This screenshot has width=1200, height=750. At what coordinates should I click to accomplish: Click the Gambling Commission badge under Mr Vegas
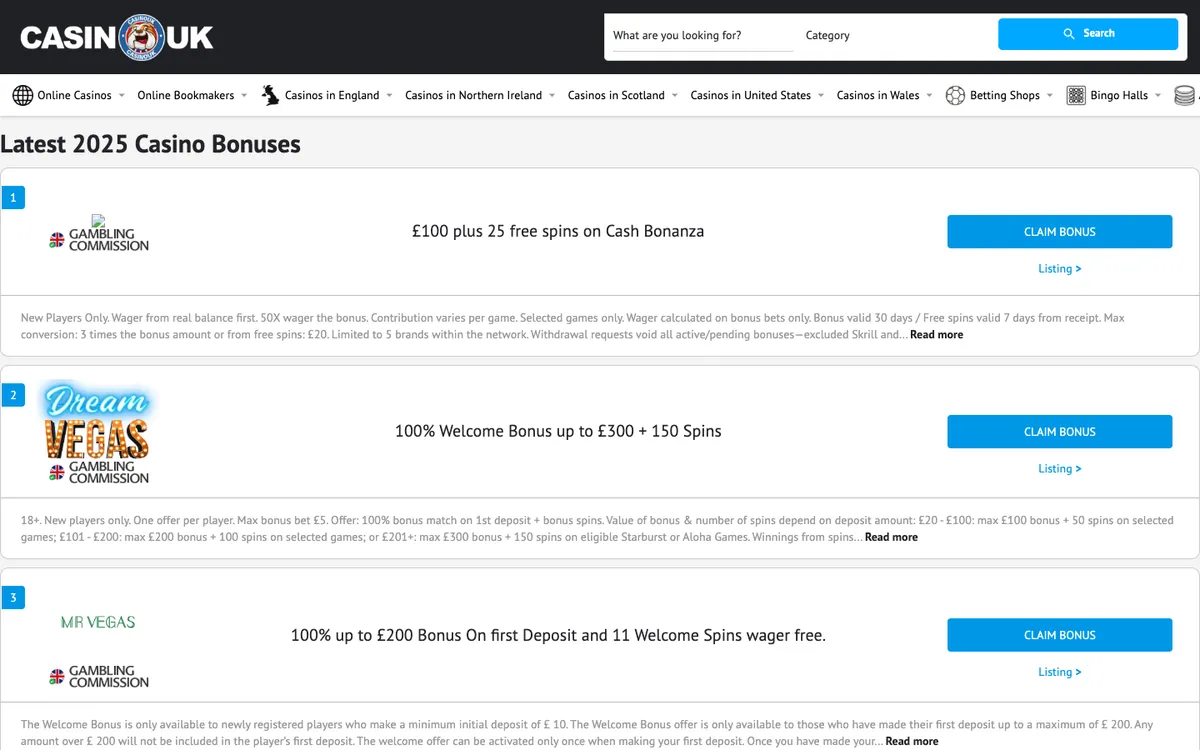point(99,676)
